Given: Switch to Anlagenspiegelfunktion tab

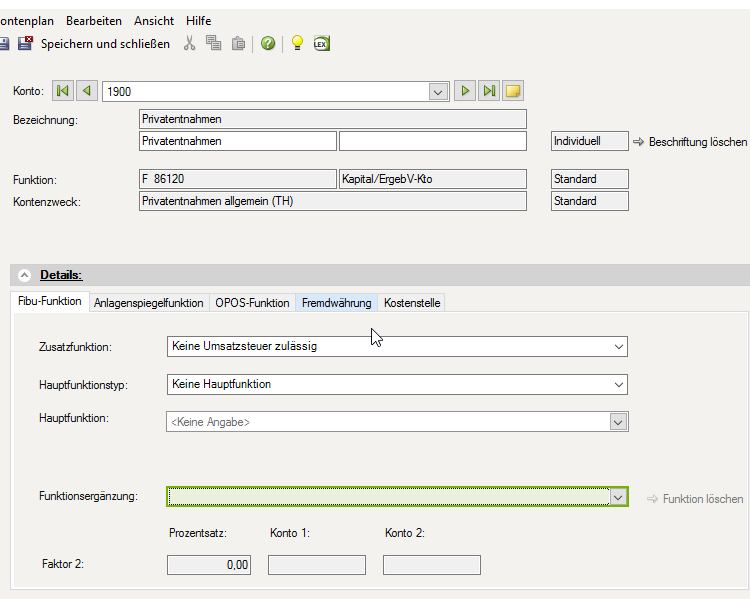Looking at the screenshot, I should pos(149,303).
